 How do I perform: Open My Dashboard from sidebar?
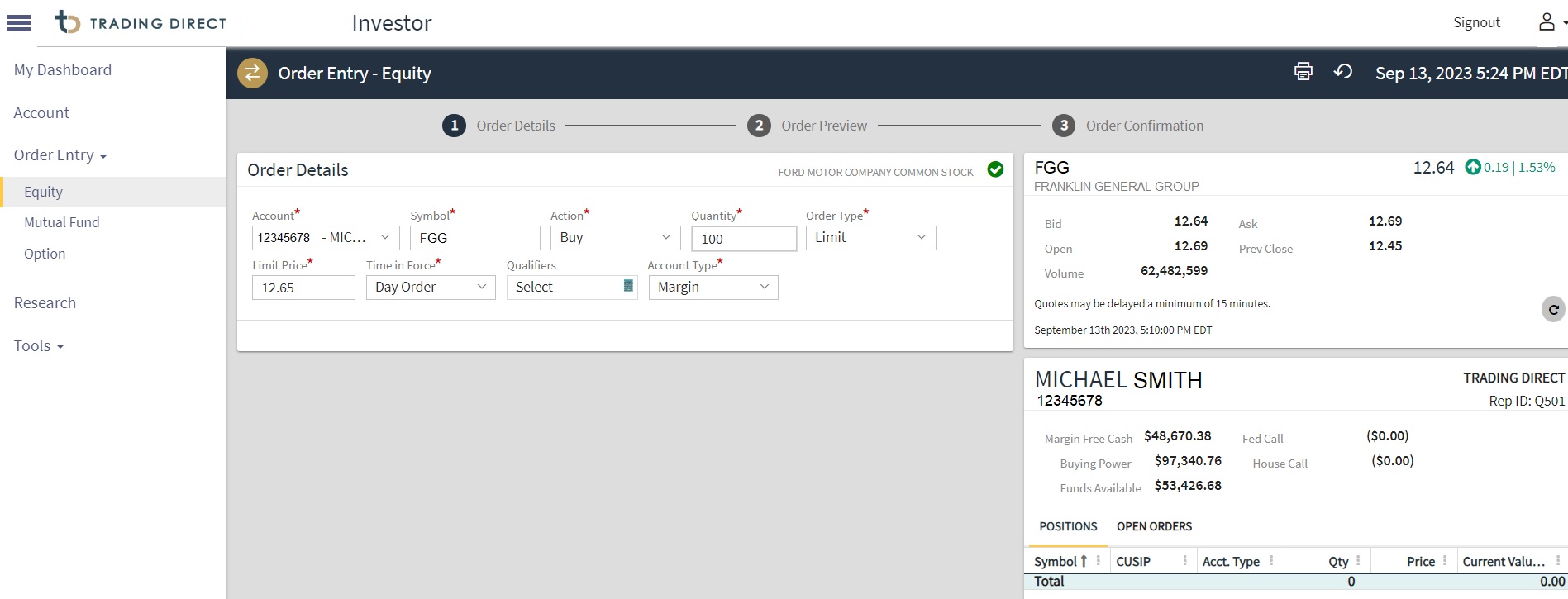(x=63, y=70)
